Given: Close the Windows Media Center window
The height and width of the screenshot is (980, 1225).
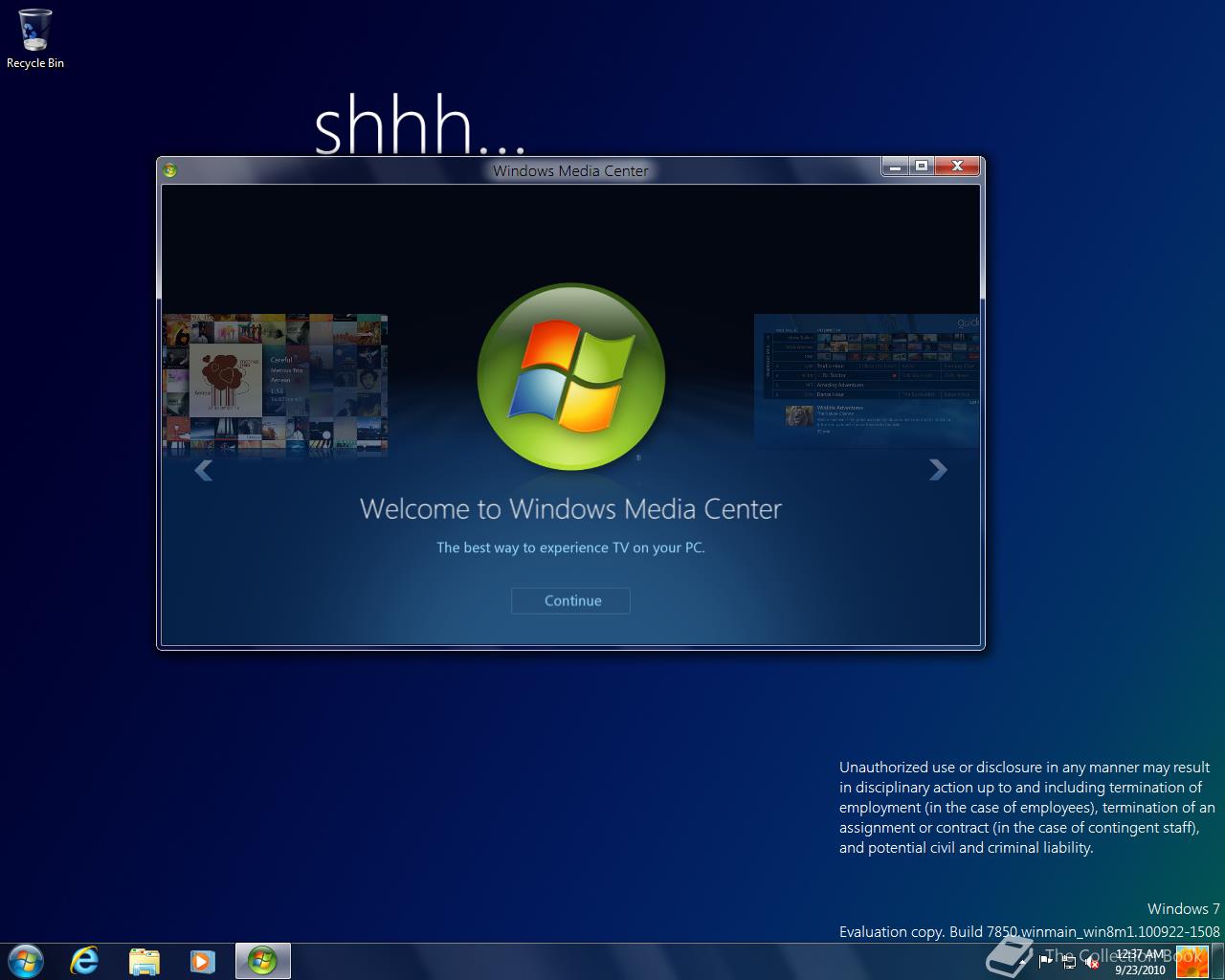Looking at the screenshot, I should [x=957, y=167].
